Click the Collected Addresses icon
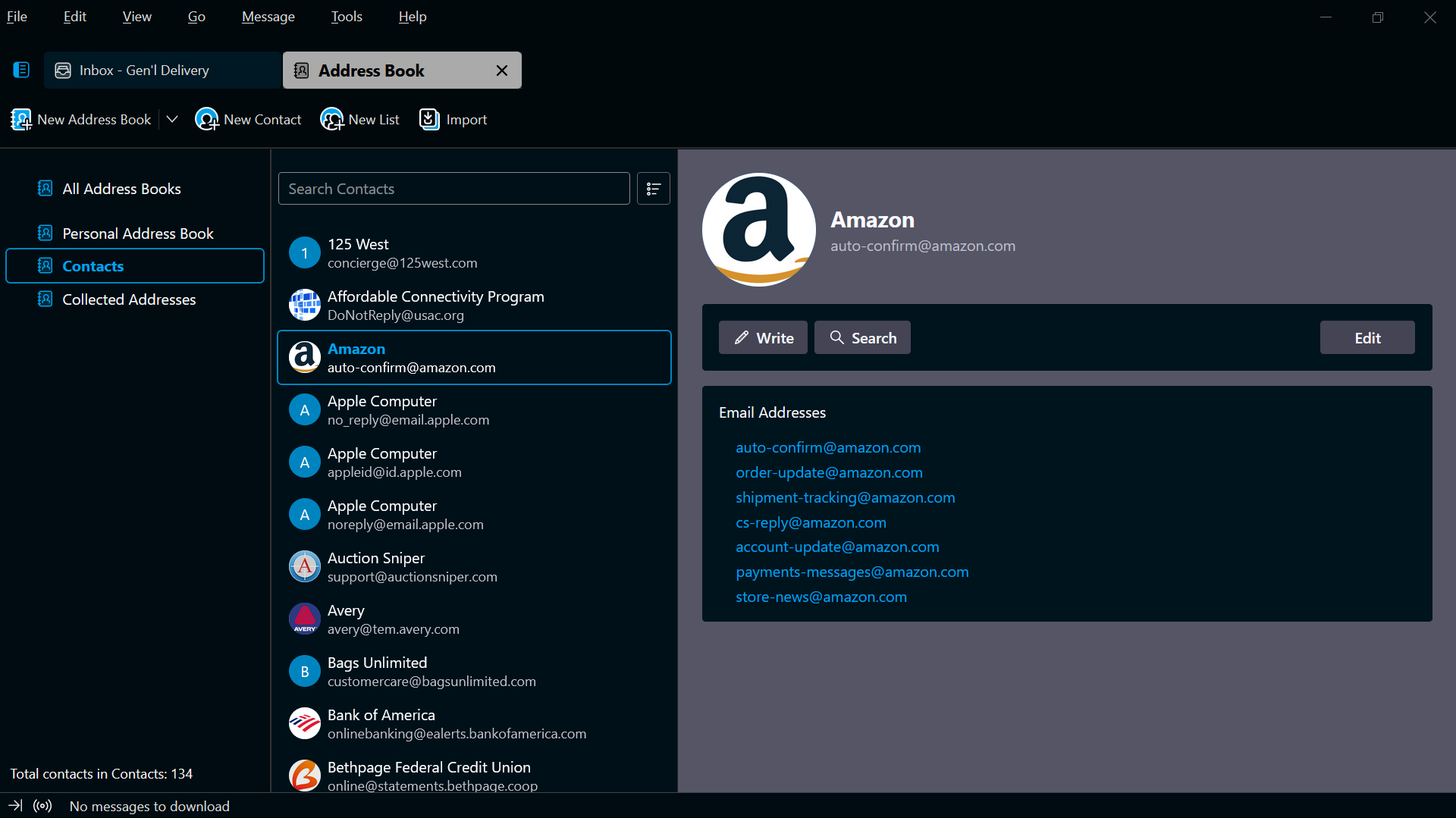This screenshot has height=818, width=1456. click(x=45, y=299)
